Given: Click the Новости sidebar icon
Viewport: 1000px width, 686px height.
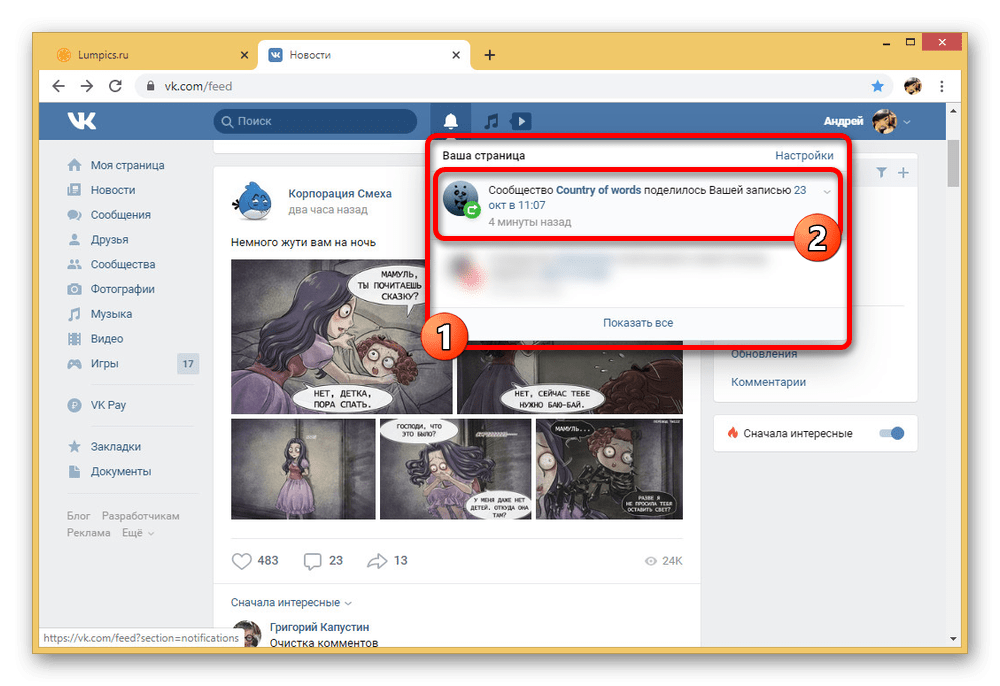Looking at the screenshot, I should pos(75,190).
